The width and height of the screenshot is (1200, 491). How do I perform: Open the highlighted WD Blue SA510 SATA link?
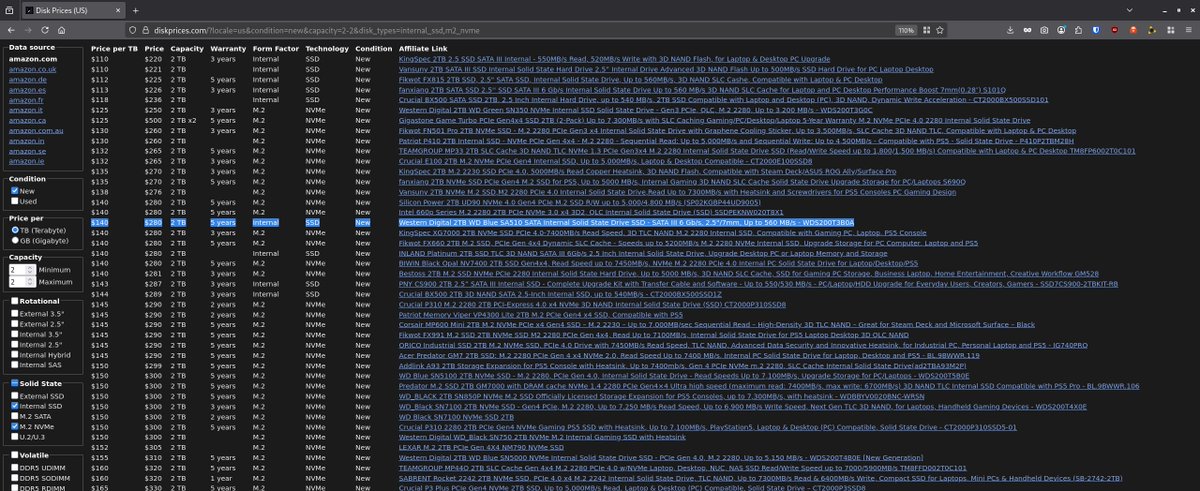tap(625, 223)
